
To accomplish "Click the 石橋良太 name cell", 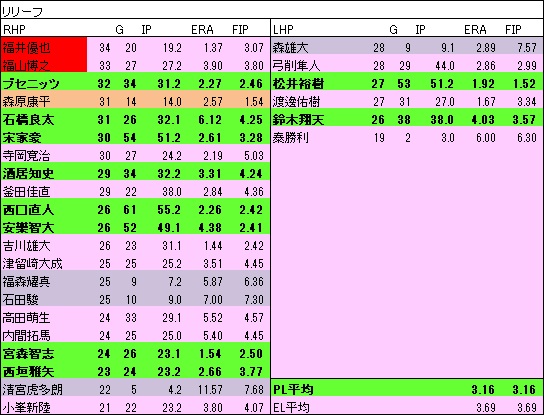I will click(28, 120).
